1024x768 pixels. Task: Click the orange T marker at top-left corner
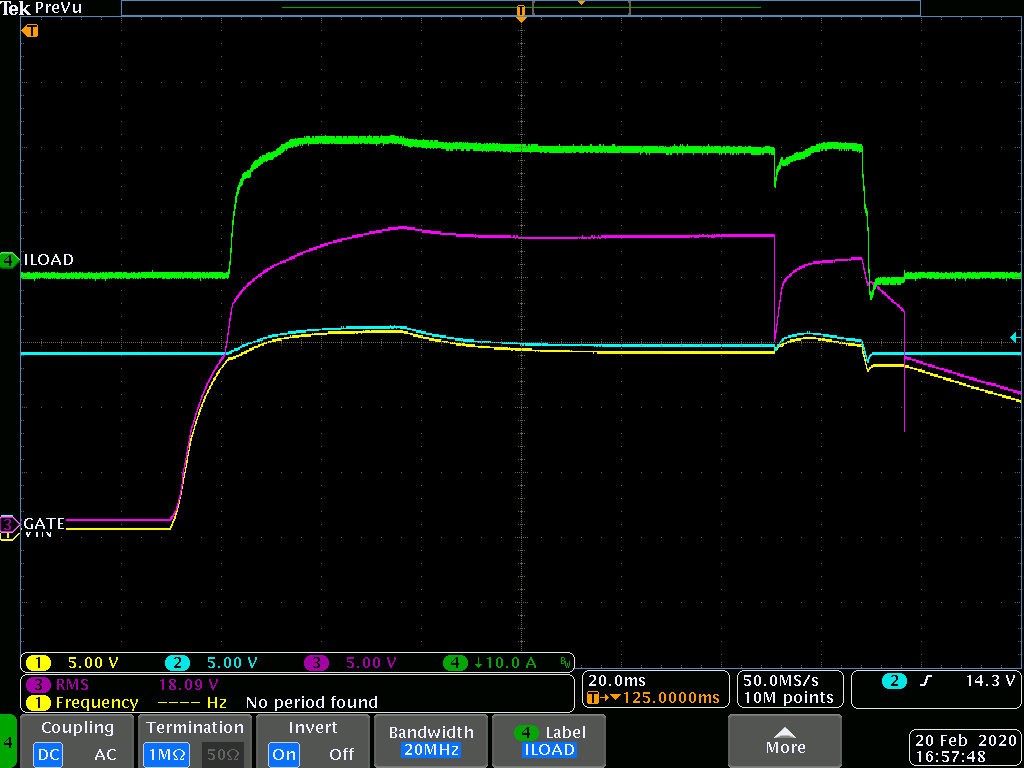click(30, 31)
